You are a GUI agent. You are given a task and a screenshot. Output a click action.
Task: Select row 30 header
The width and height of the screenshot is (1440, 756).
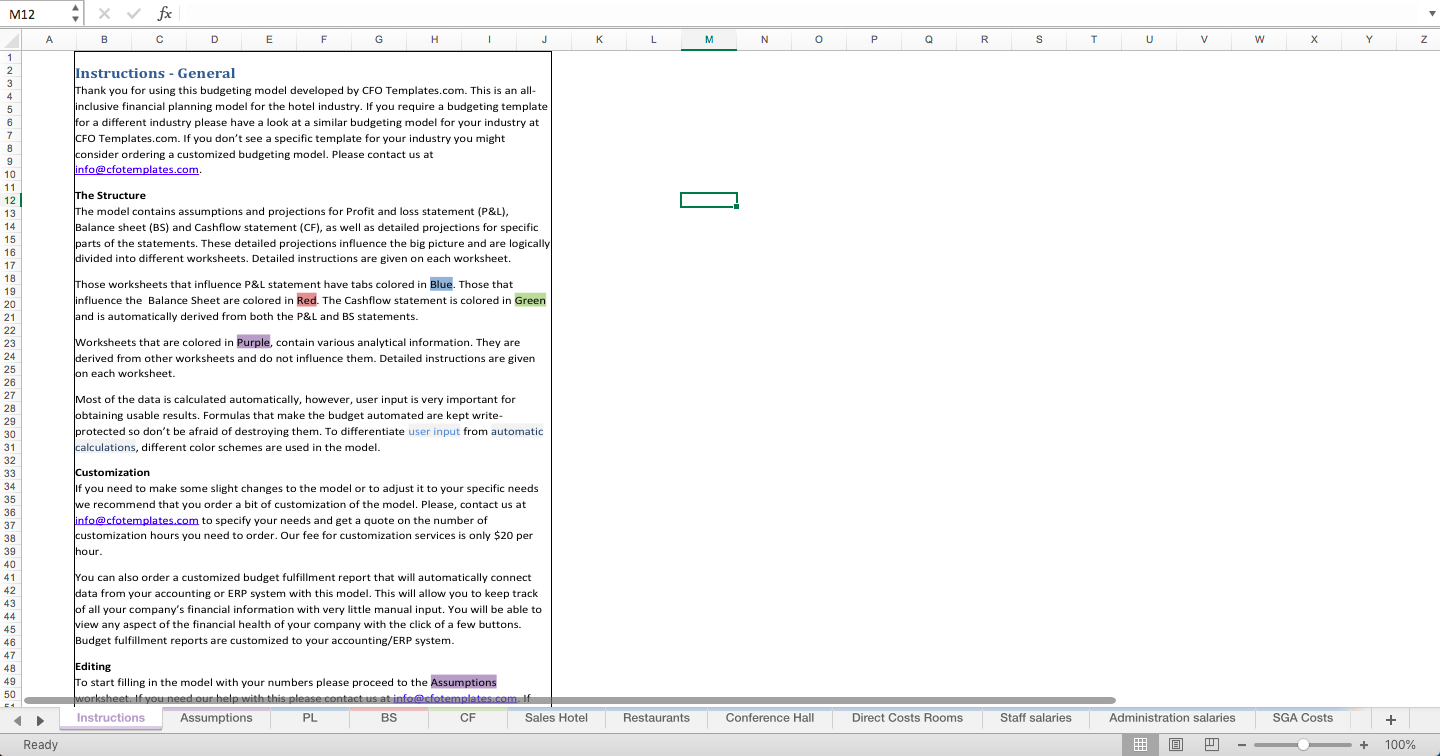(x=10, y=434)
